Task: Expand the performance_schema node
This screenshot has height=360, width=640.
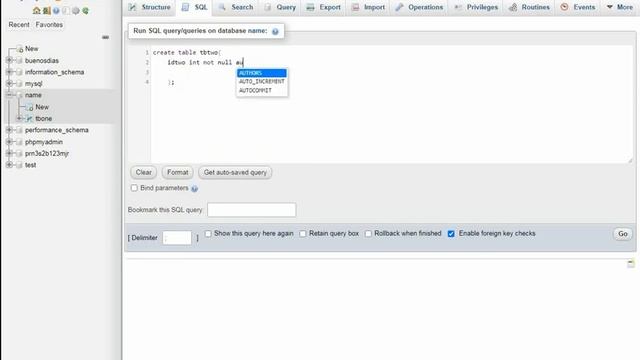Action: point(9,130)
